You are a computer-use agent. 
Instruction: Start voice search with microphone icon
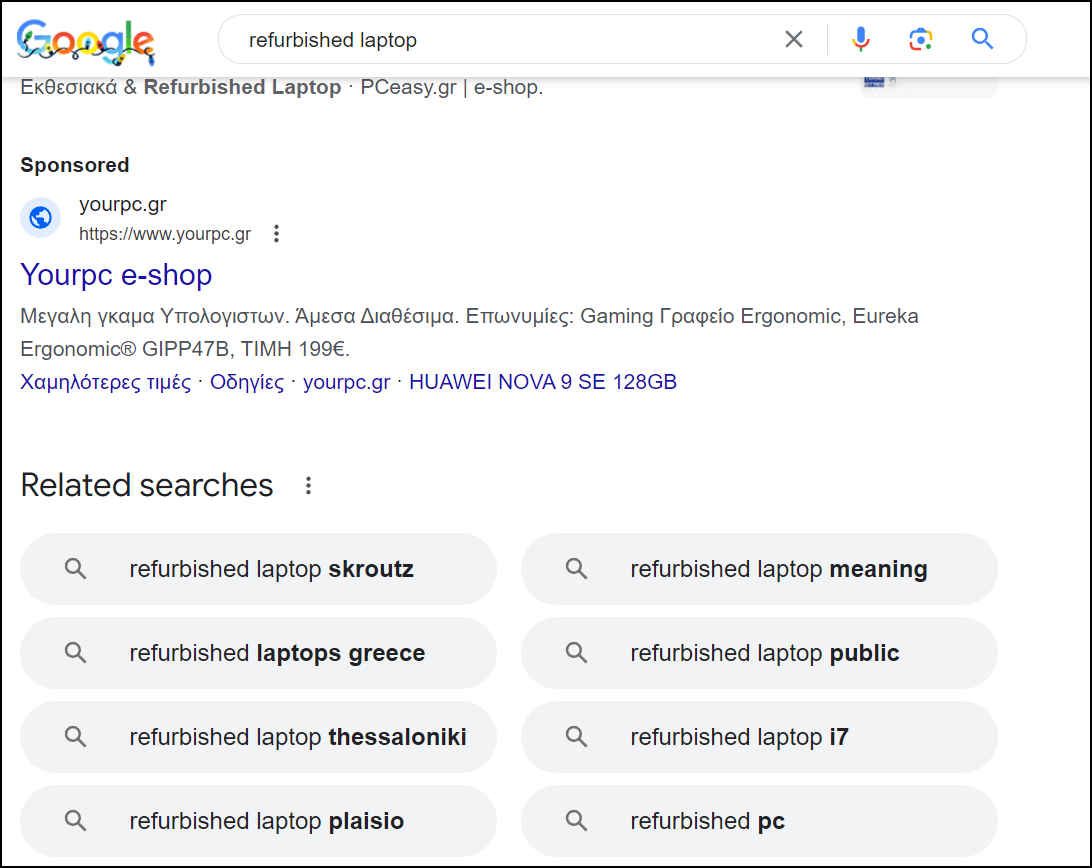861,39
